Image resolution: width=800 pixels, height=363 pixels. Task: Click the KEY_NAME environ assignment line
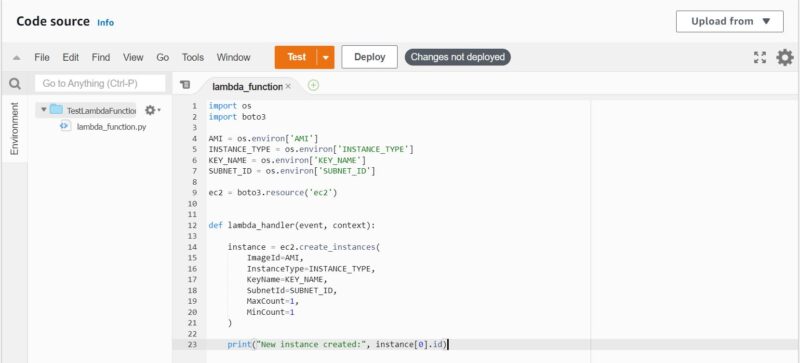click(x=287, y=160)
